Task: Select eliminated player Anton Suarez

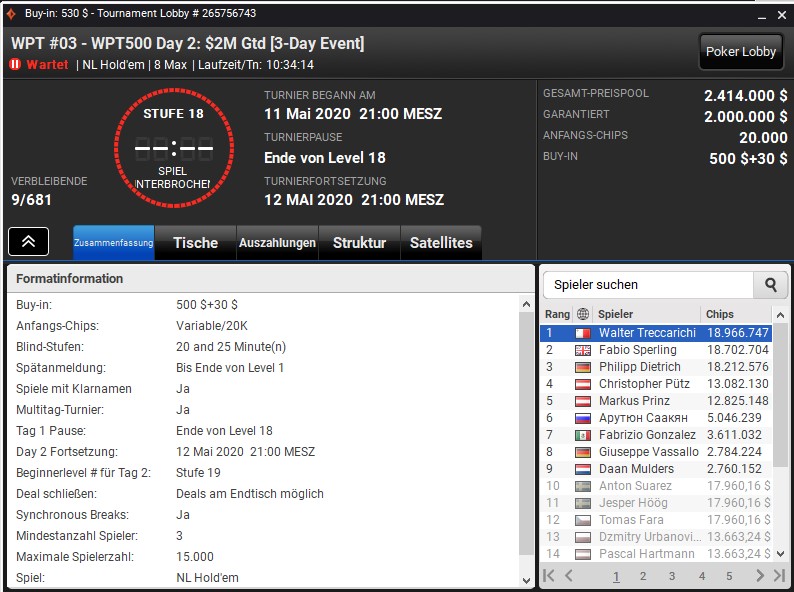Action: tap(656, 486)
